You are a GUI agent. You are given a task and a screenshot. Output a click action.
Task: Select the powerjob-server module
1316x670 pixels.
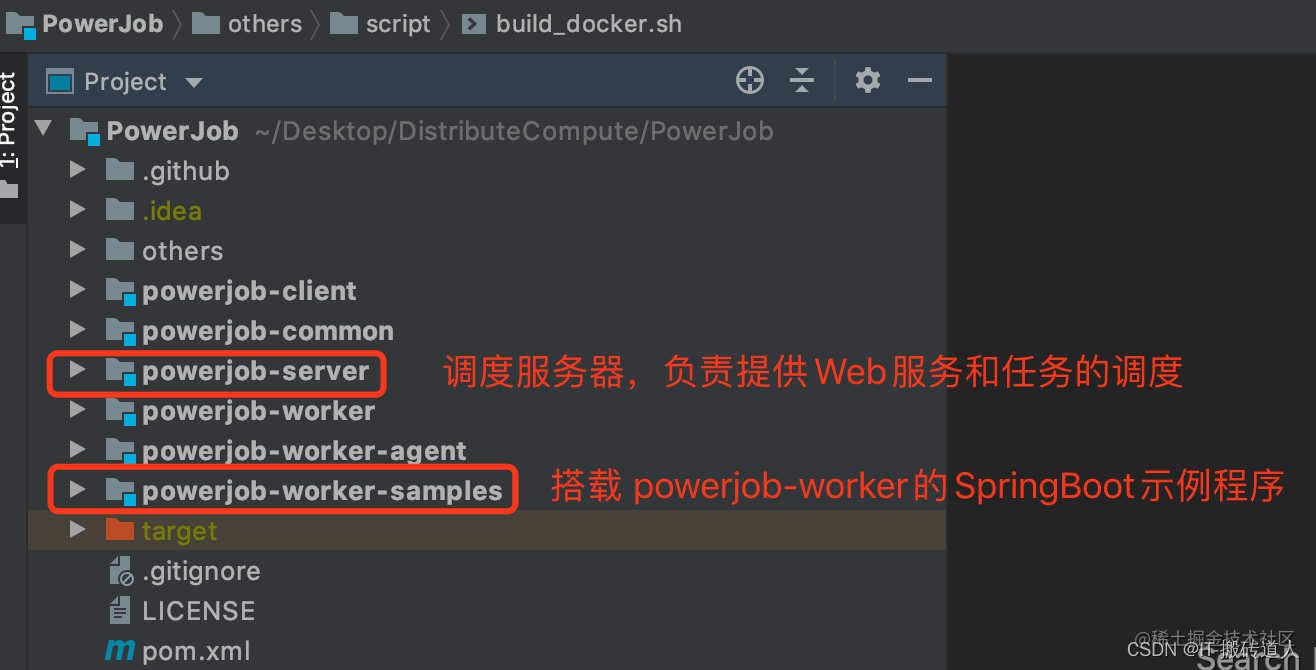tap(256, 371)
